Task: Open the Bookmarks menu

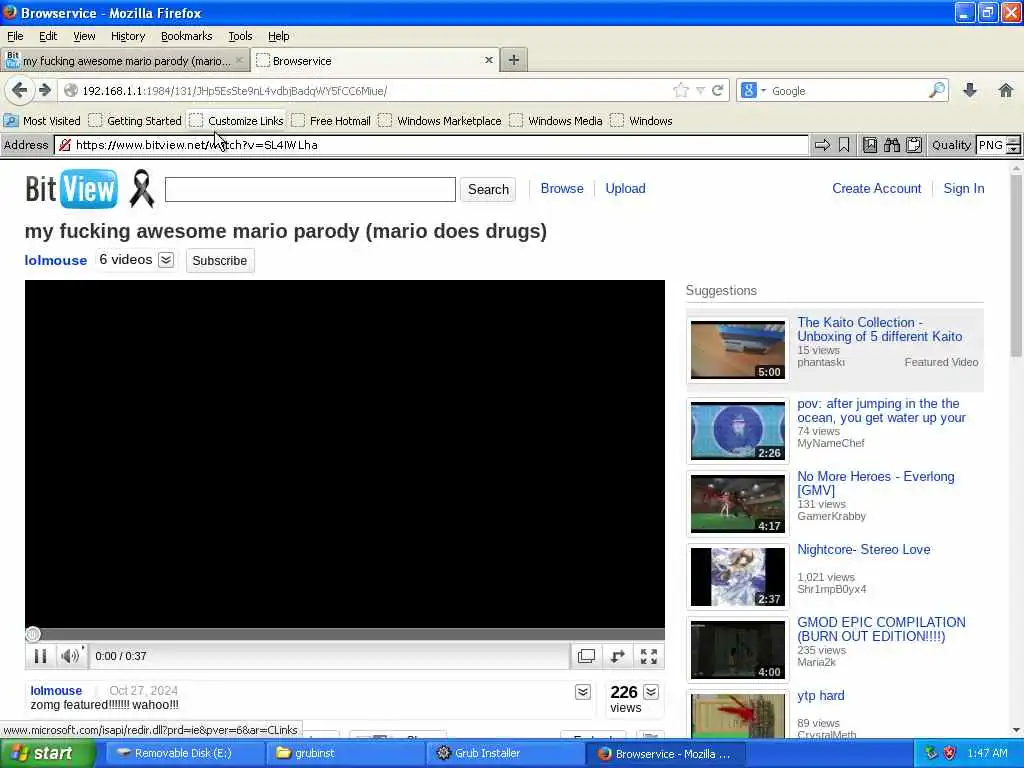Action: click(x=187, y=36)
